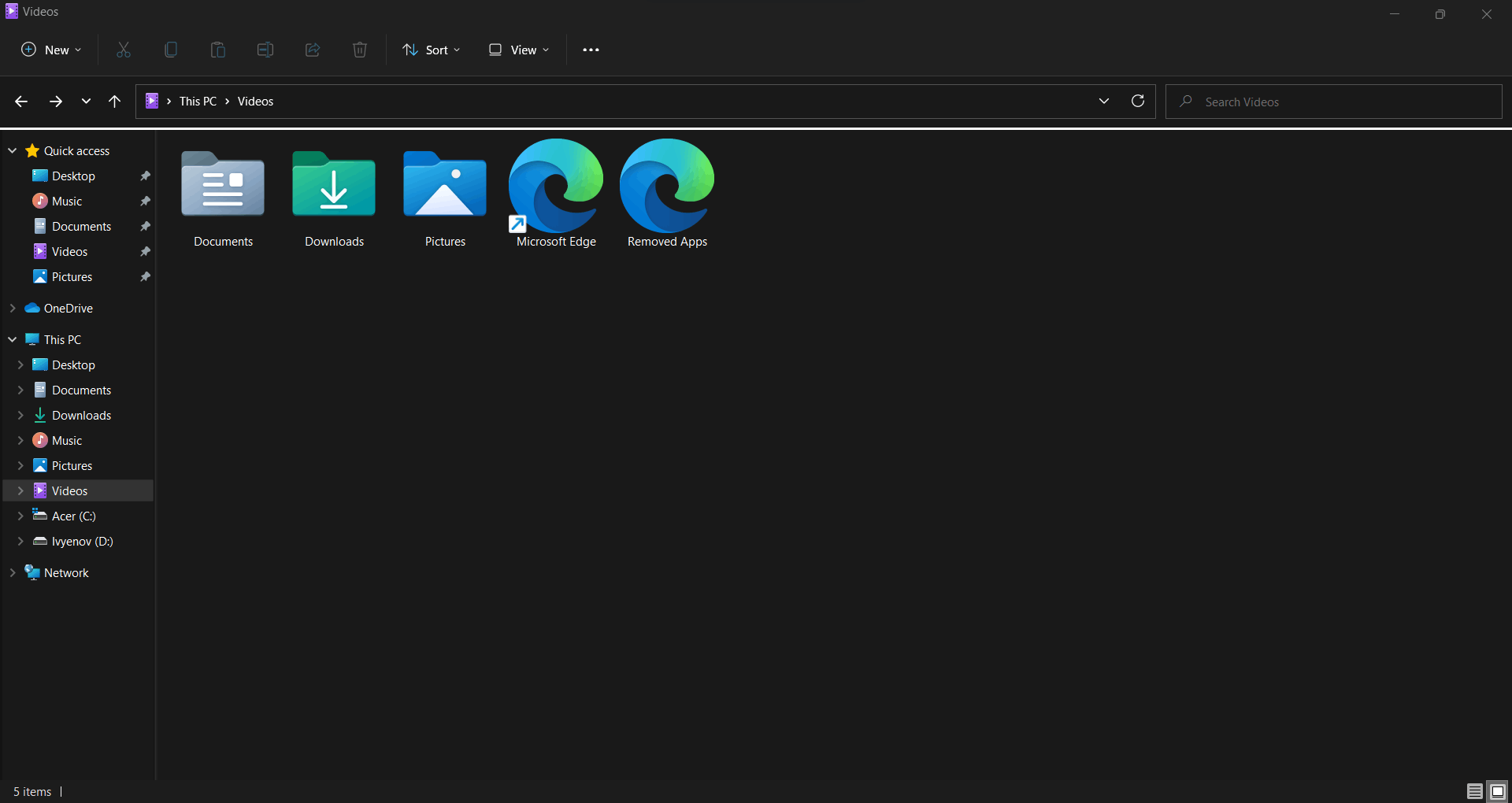This screenshot has height=803, width=1512.
Task: Minimize the Videos window
Action: click(x=1395, y=13)
